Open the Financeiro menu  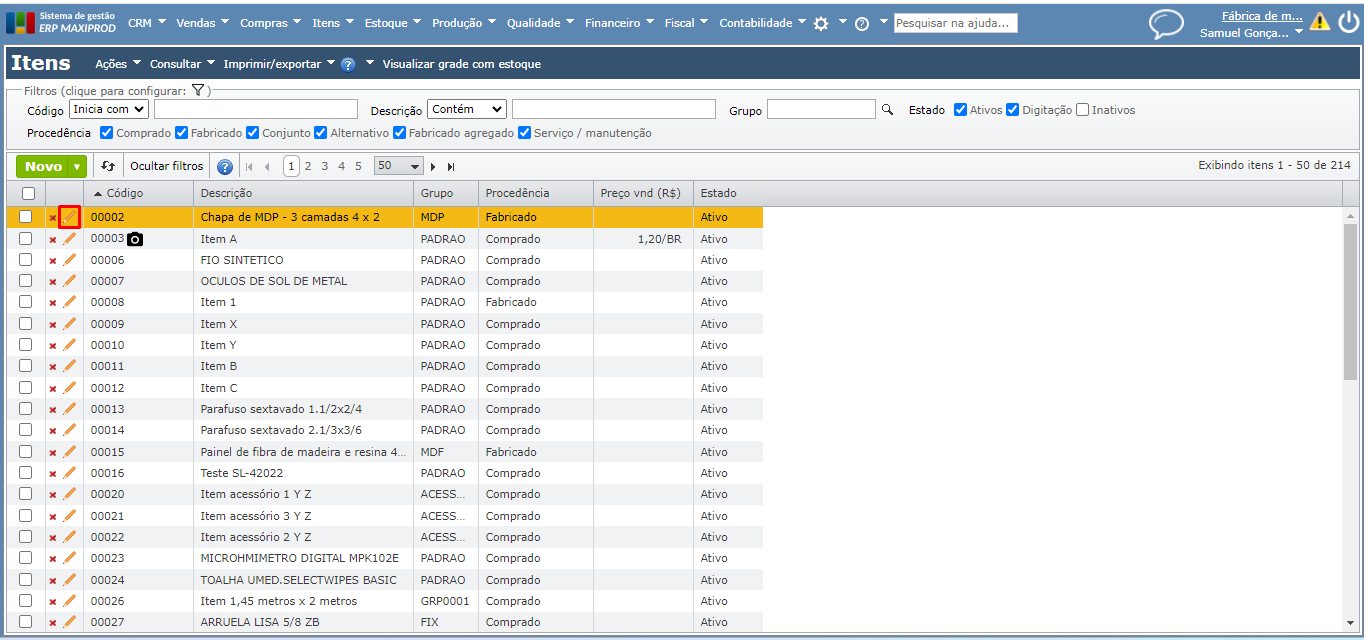[619, 23]
